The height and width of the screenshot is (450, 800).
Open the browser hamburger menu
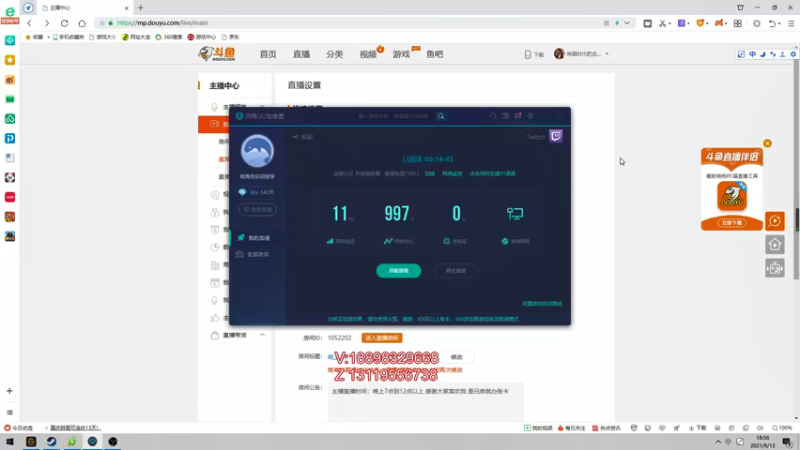tap(791, 23)
